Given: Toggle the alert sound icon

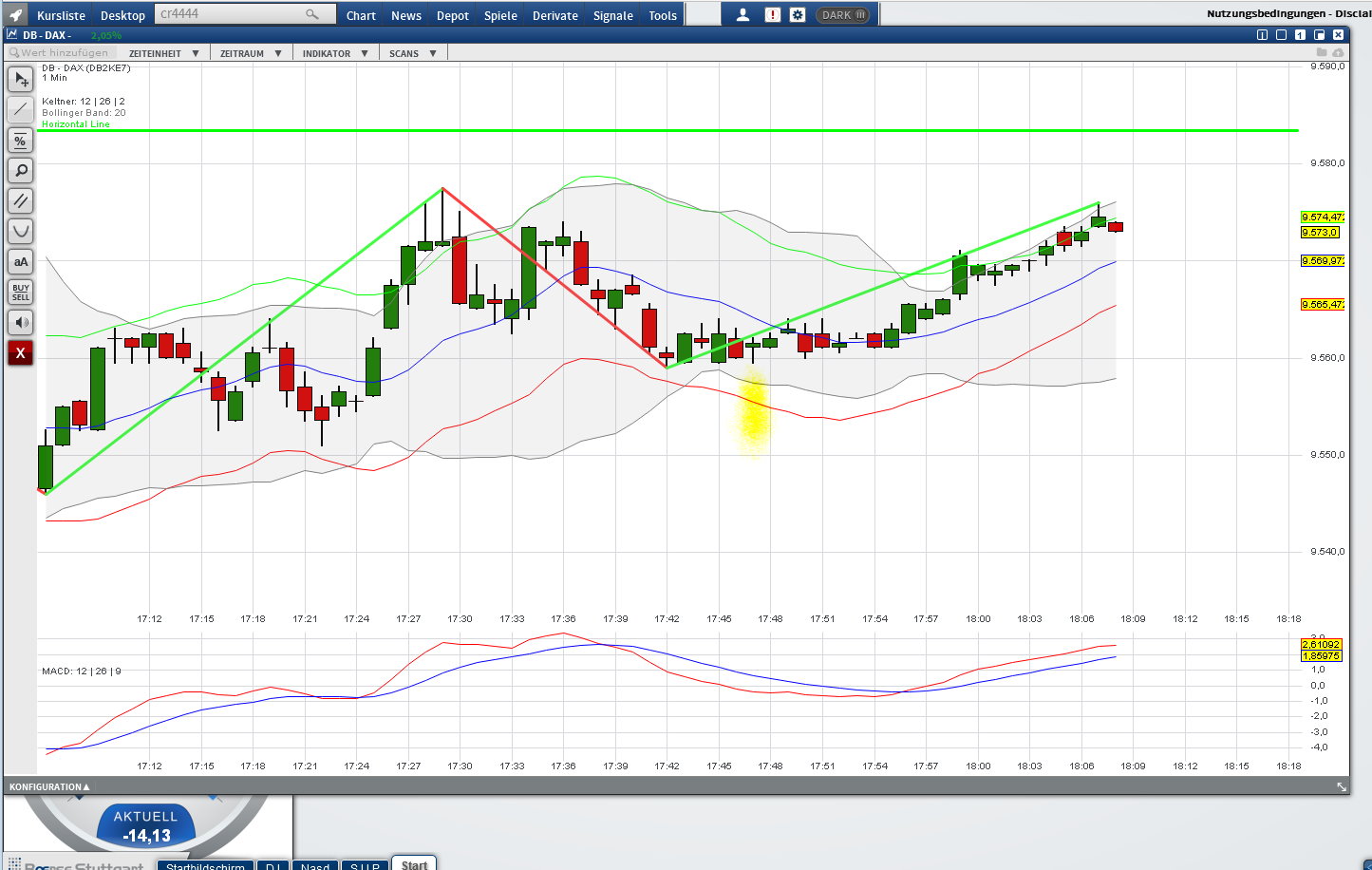Looking at the screenshot, I should (20, 322).
